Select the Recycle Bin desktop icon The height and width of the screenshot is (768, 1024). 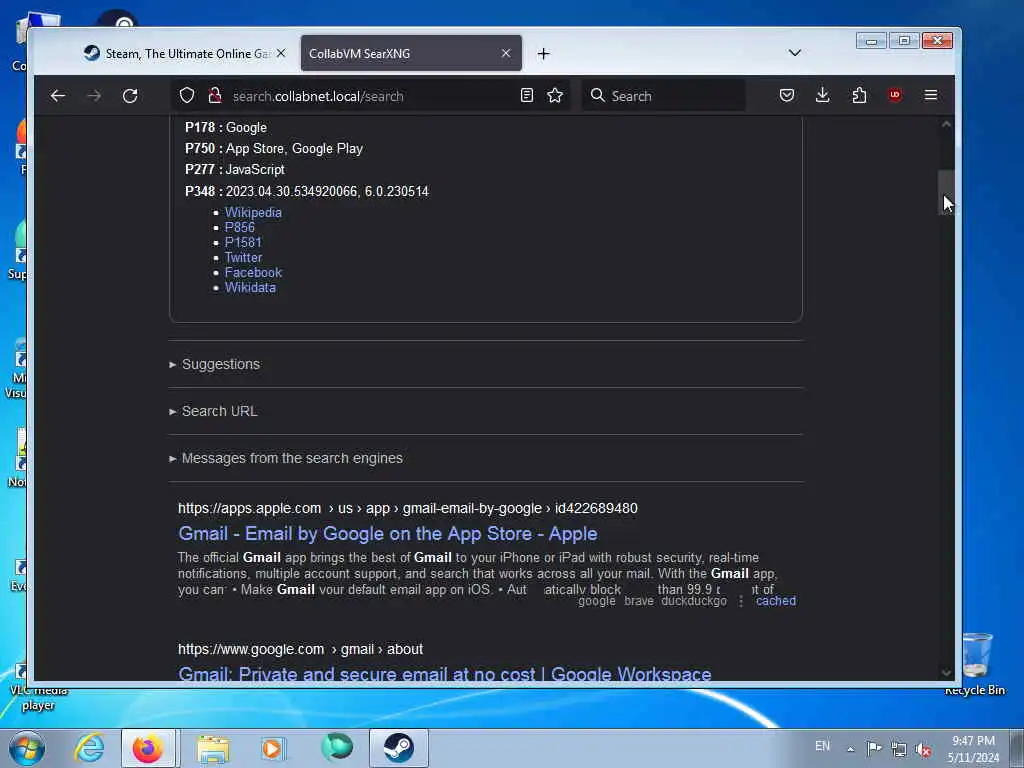[x=975, y=662]
